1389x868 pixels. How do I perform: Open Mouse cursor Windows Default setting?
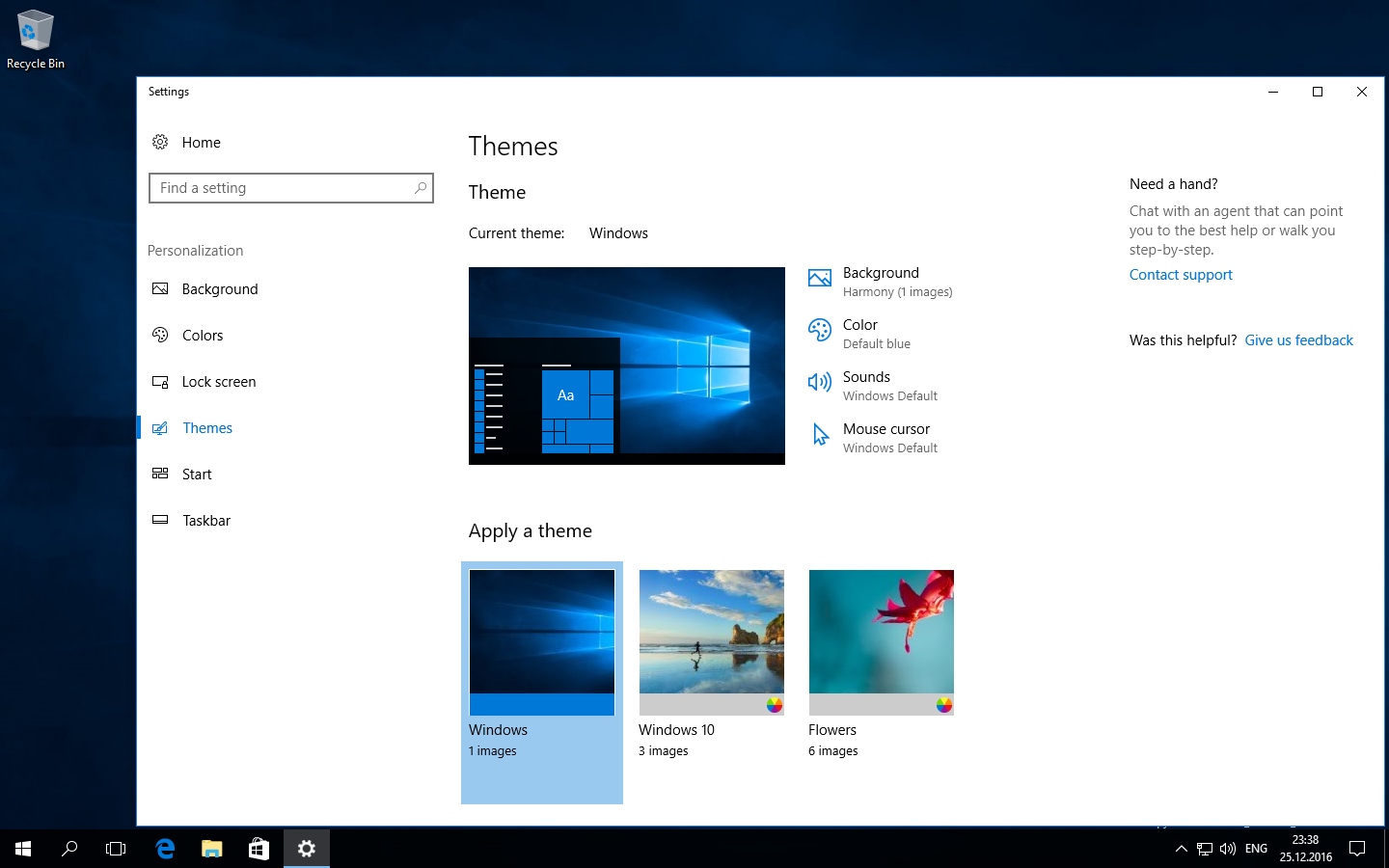pos(873,438)
